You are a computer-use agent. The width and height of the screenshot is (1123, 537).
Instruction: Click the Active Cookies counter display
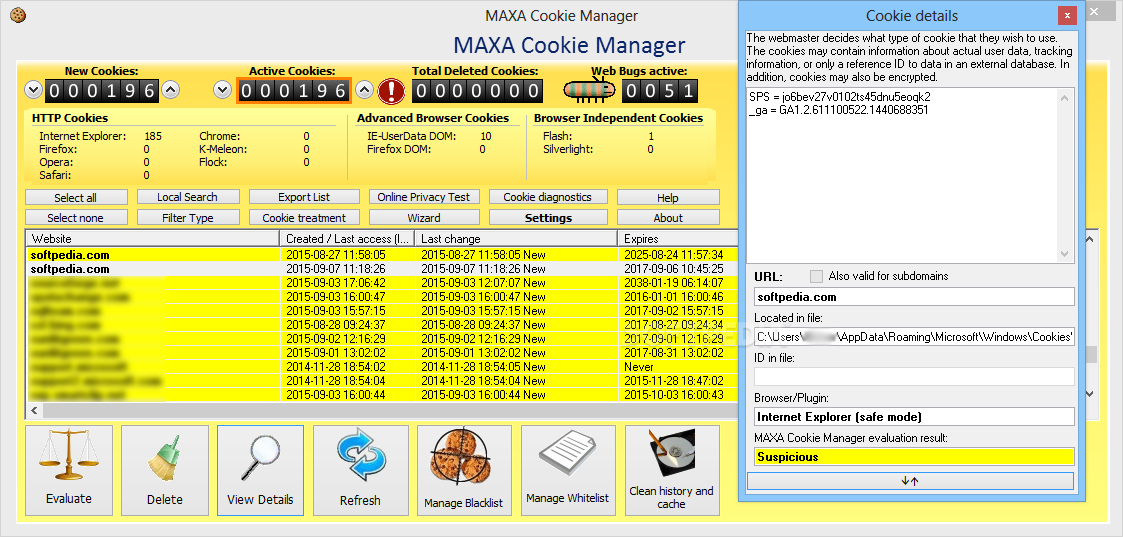tap(294, 91)
